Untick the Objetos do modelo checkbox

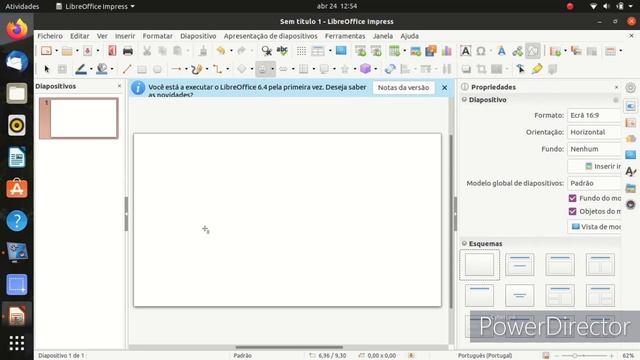click(572, 211)
